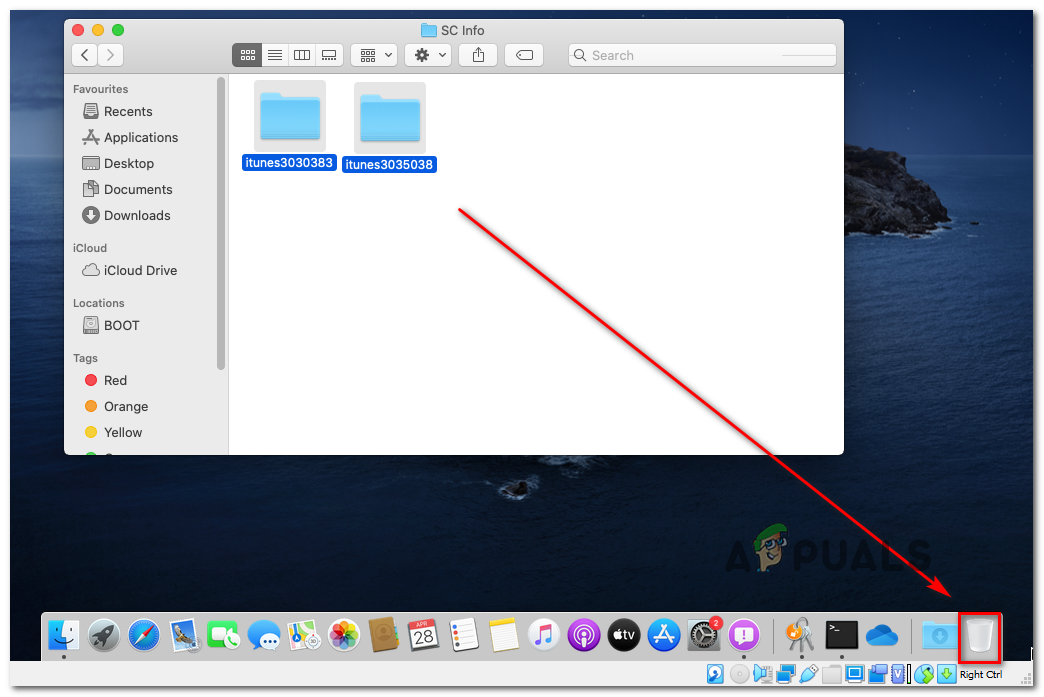The height and width of the screenshot is (697, 1044).
Task: Select the Yellow tag
Action: [113, 432]
